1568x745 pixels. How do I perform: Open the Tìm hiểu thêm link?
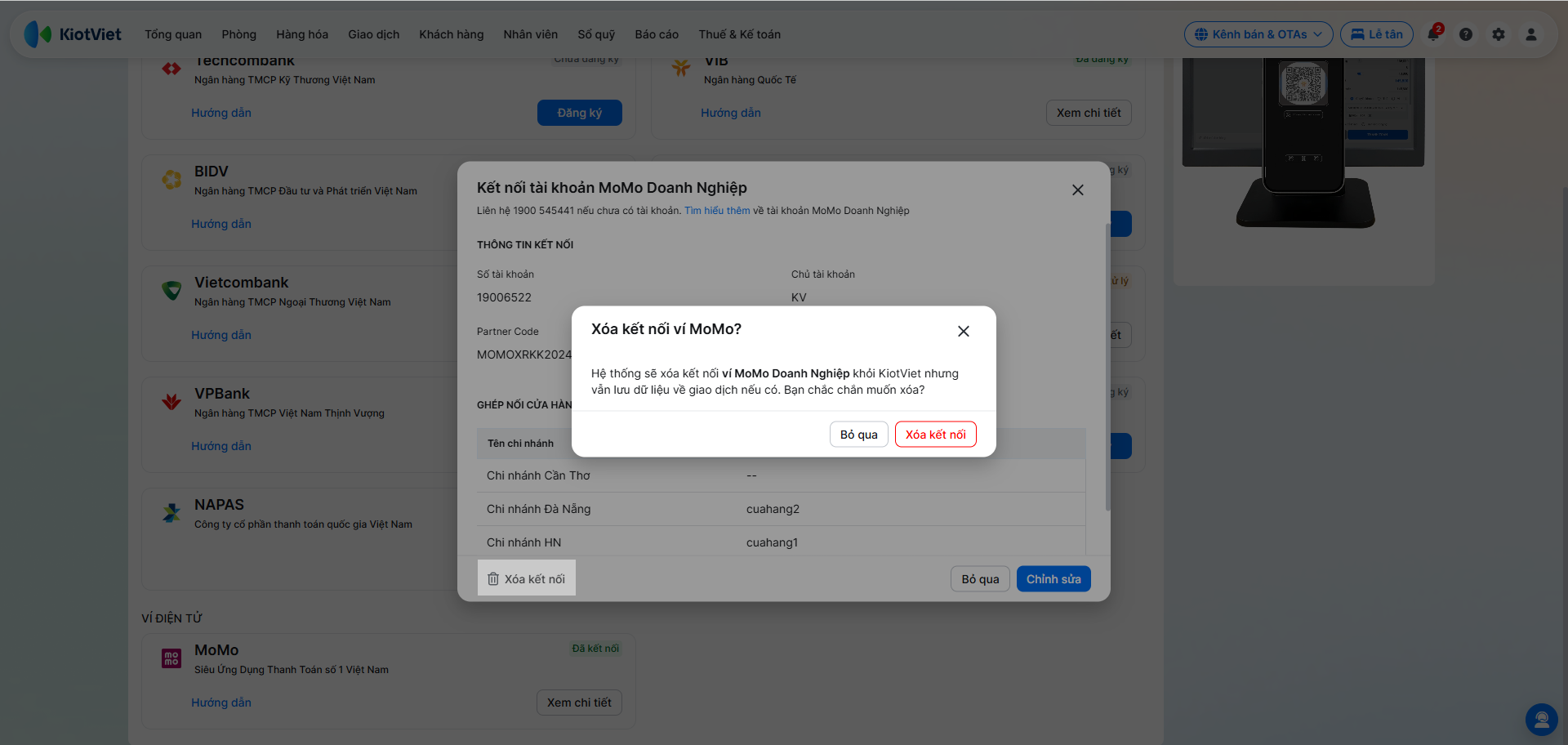[717, 211]
